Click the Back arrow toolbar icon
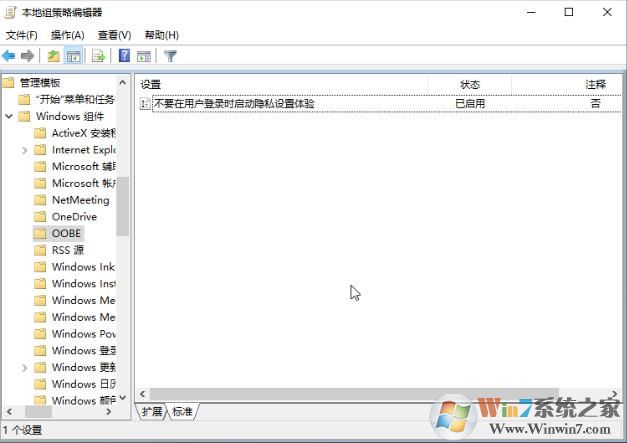This screenshot has height=443, width=627. pyautogui.click(x=9, y=56)
